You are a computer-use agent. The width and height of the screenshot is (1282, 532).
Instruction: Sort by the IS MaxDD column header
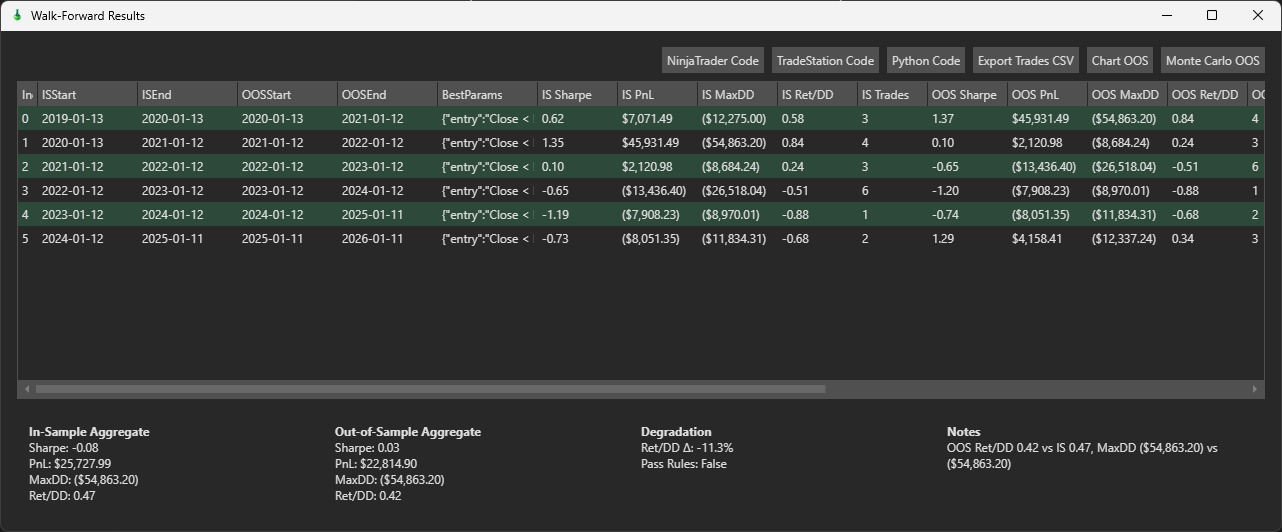[x=737, y=94]
